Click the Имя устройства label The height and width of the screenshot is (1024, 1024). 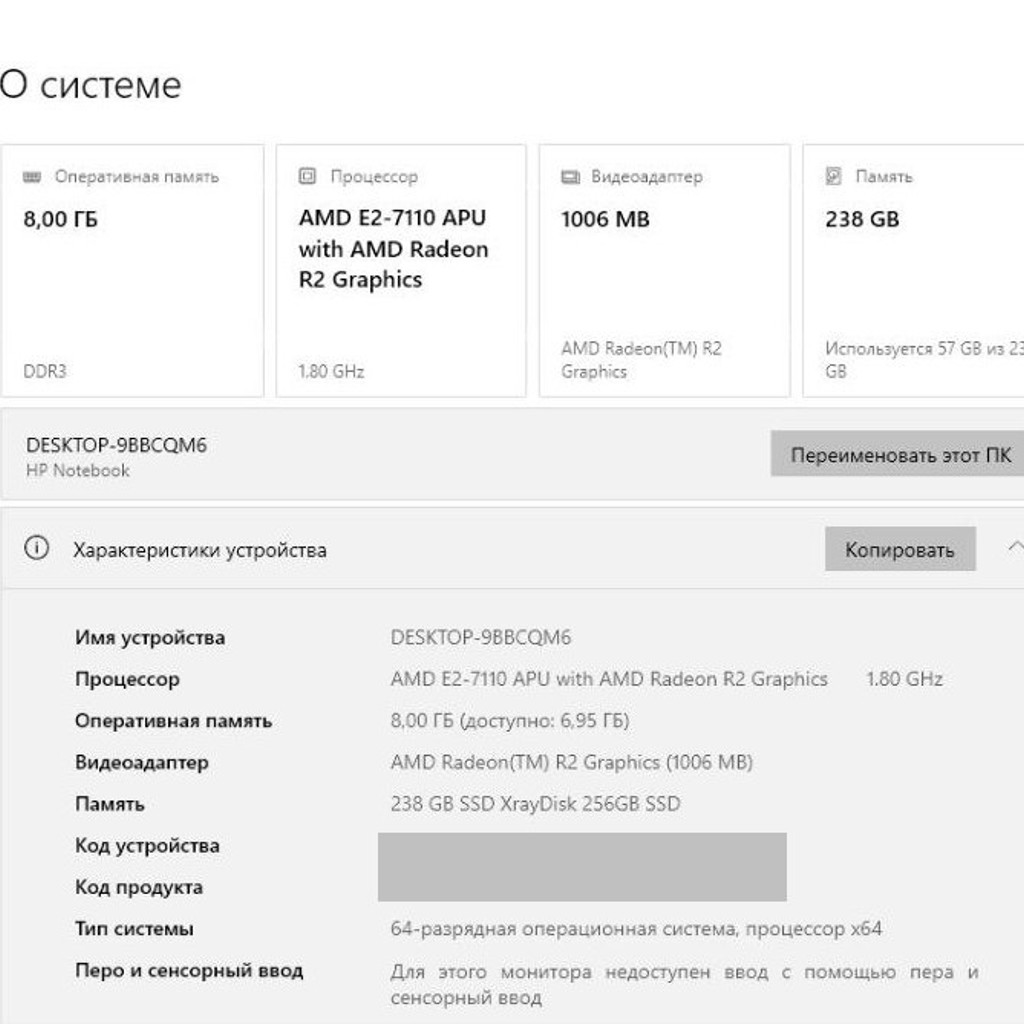click(x=150, y=637)
